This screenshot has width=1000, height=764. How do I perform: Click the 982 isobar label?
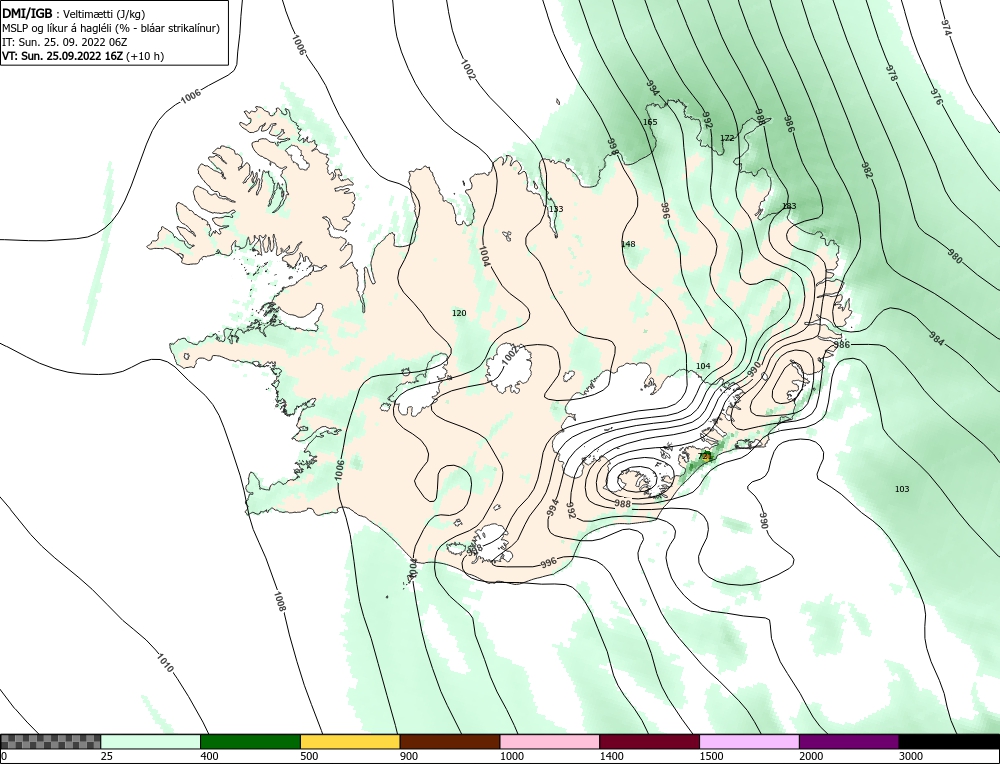(866, 170)
